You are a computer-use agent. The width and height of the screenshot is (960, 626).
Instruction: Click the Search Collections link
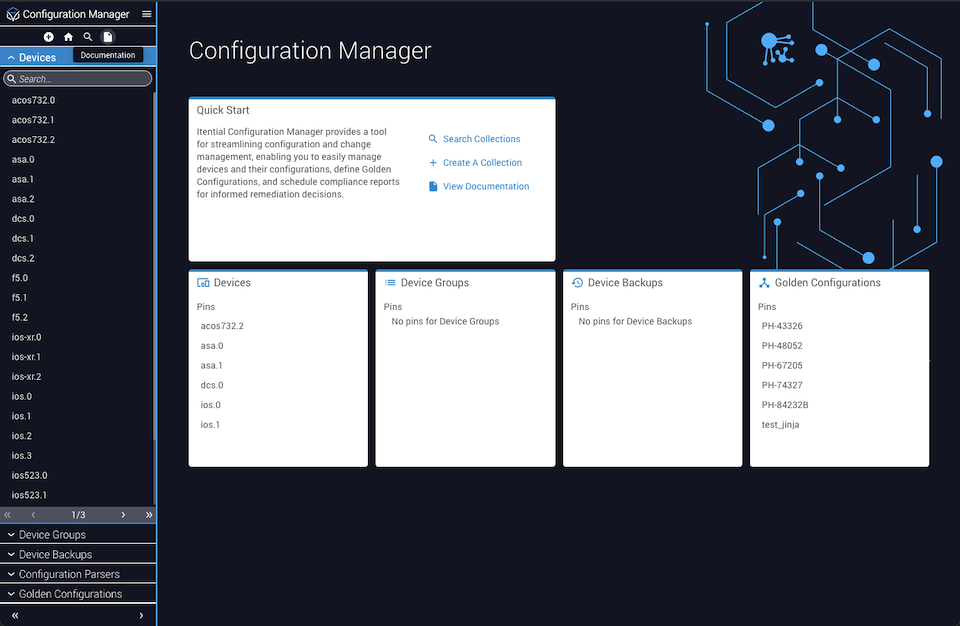481,139
